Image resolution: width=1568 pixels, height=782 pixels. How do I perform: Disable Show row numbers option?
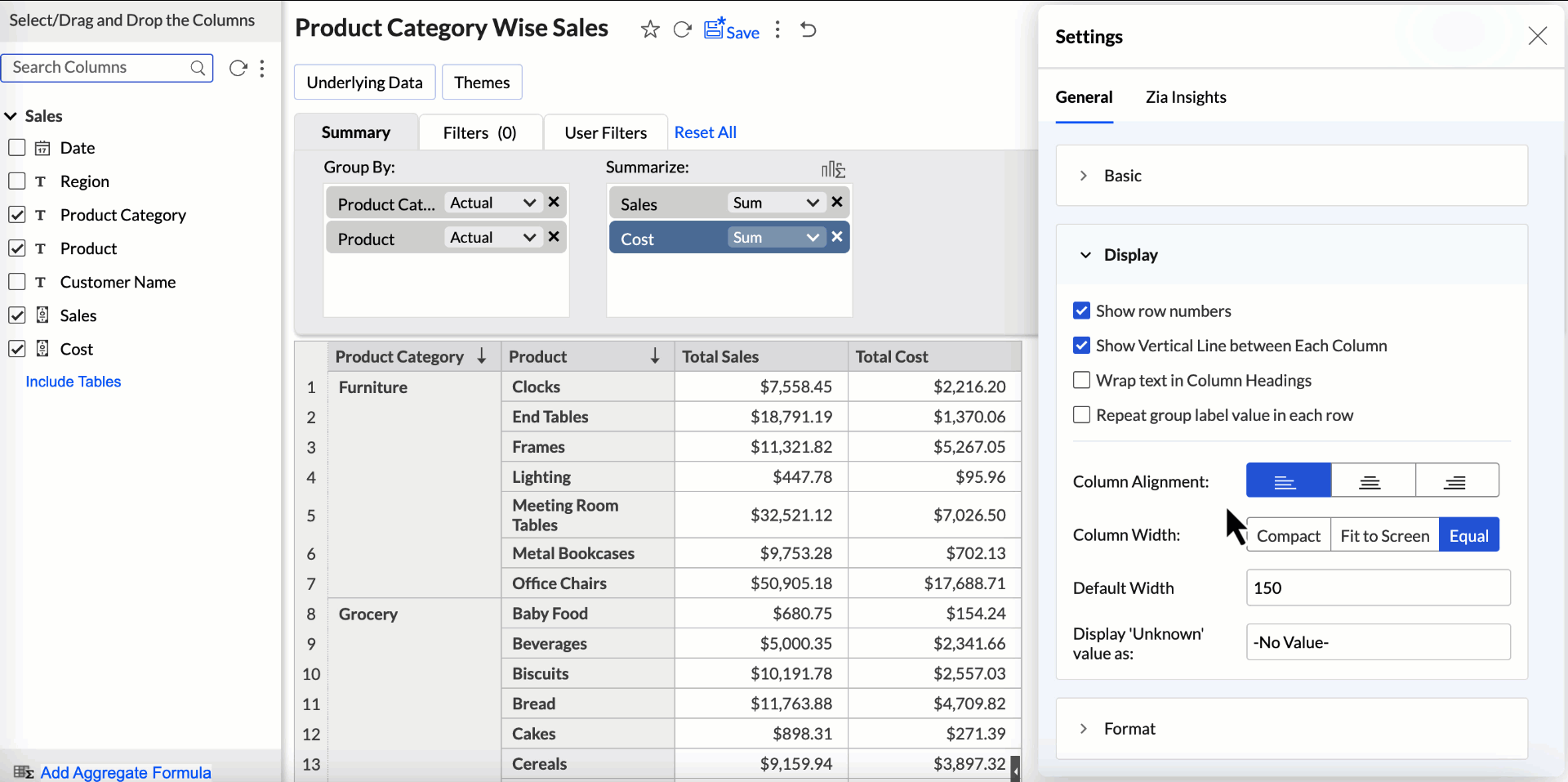coord(1081,311)
